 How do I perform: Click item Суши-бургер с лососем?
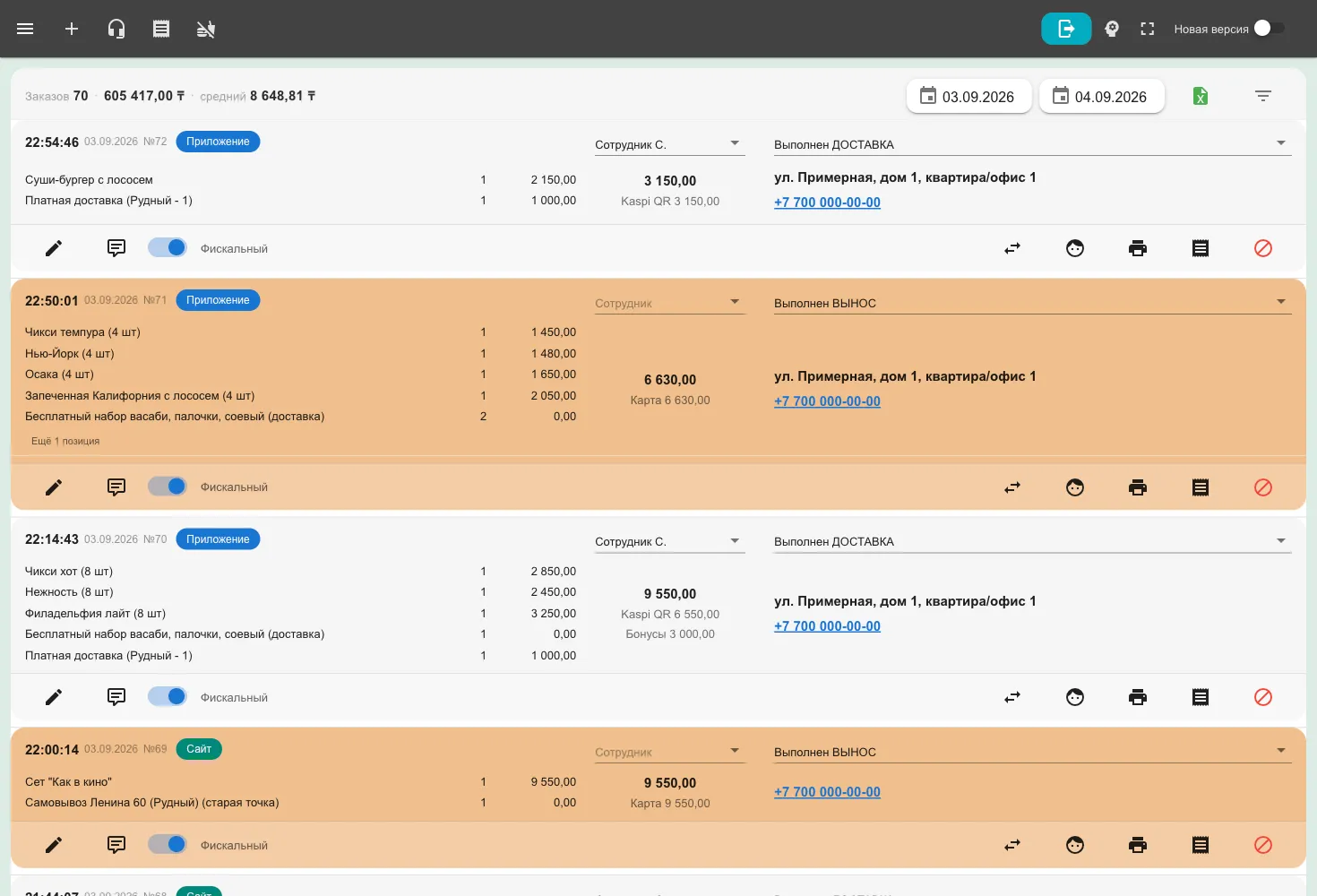89,180
